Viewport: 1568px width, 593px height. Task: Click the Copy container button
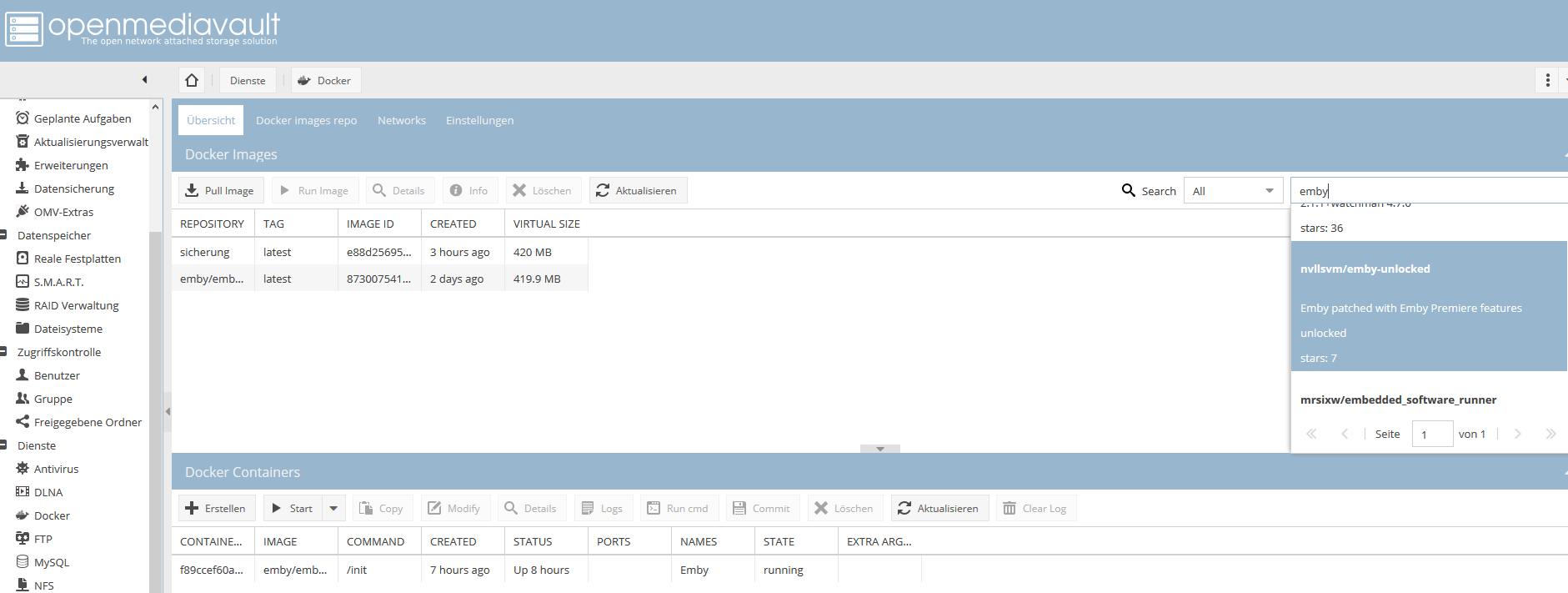(382, 508)
